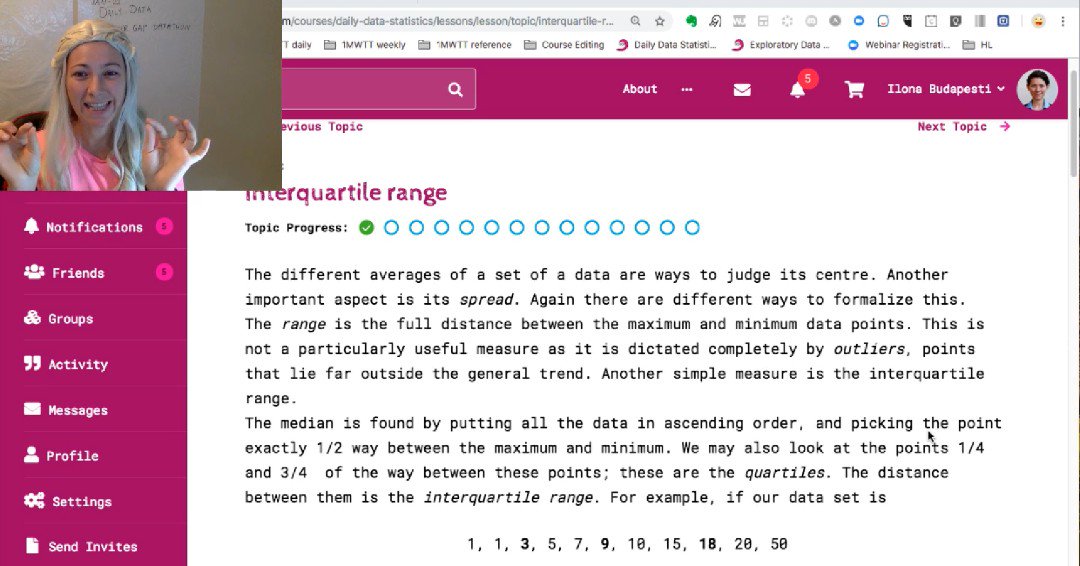Open Friends in the left sidebar
The width and height of the screenshot is (1080, 566).
pos(94,273)
